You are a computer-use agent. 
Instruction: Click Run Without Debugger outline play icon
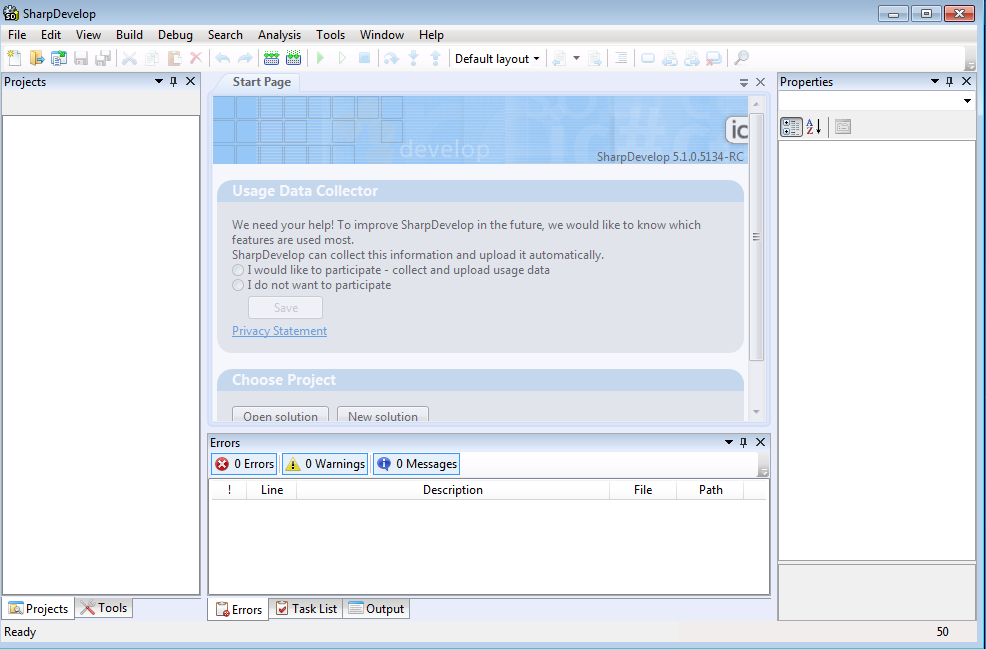coord(342,58)
